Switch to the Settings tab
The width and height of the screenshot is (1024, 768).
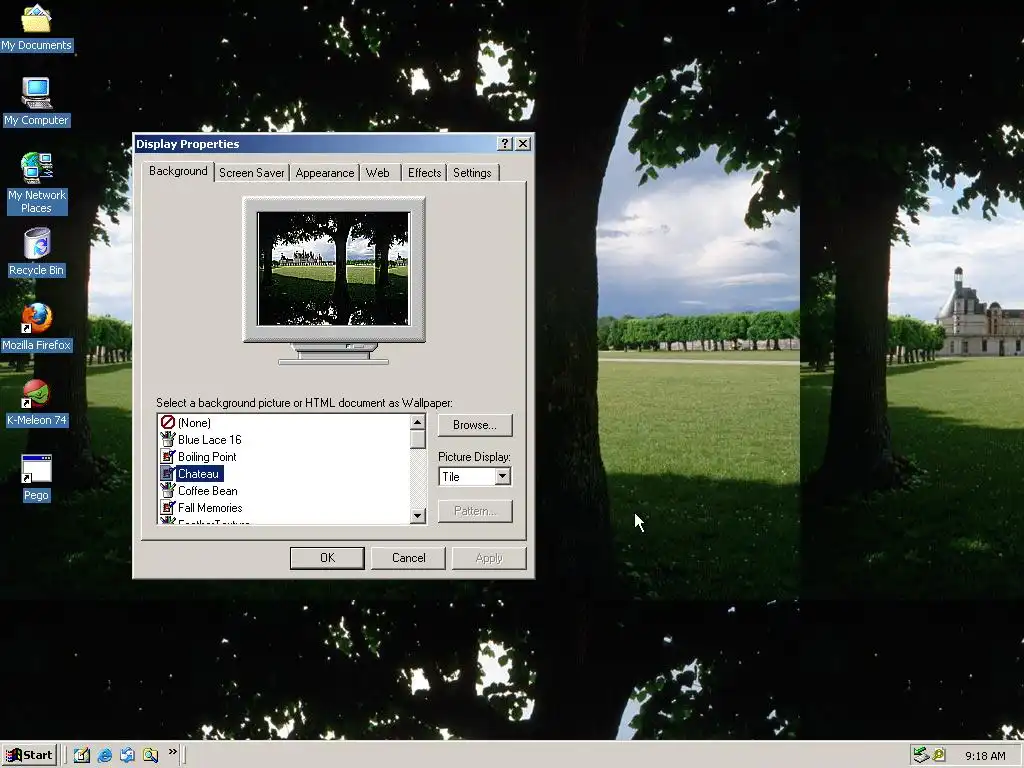point(472,172)
